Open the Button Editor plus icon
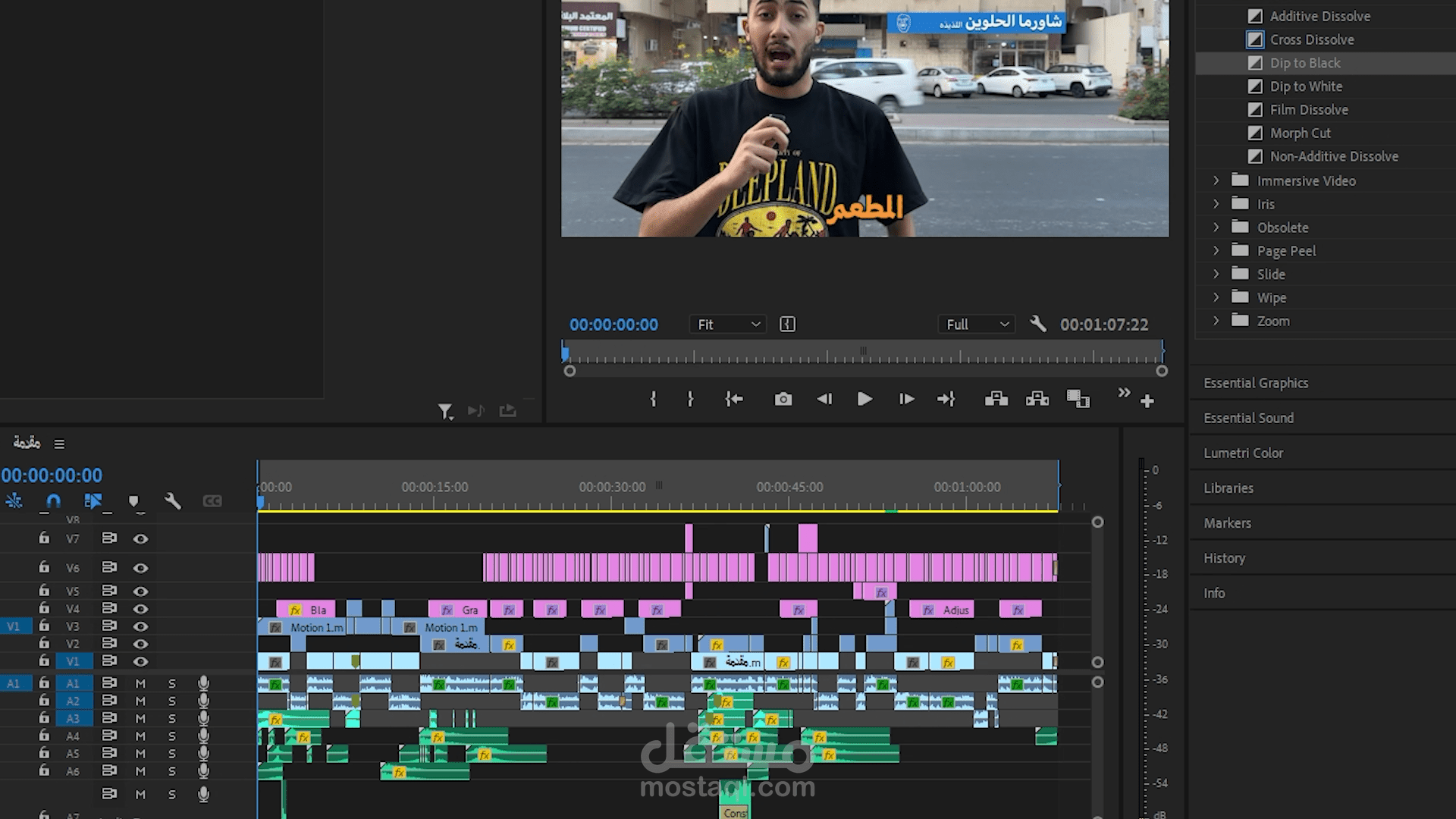 [x=1147, y=401]
